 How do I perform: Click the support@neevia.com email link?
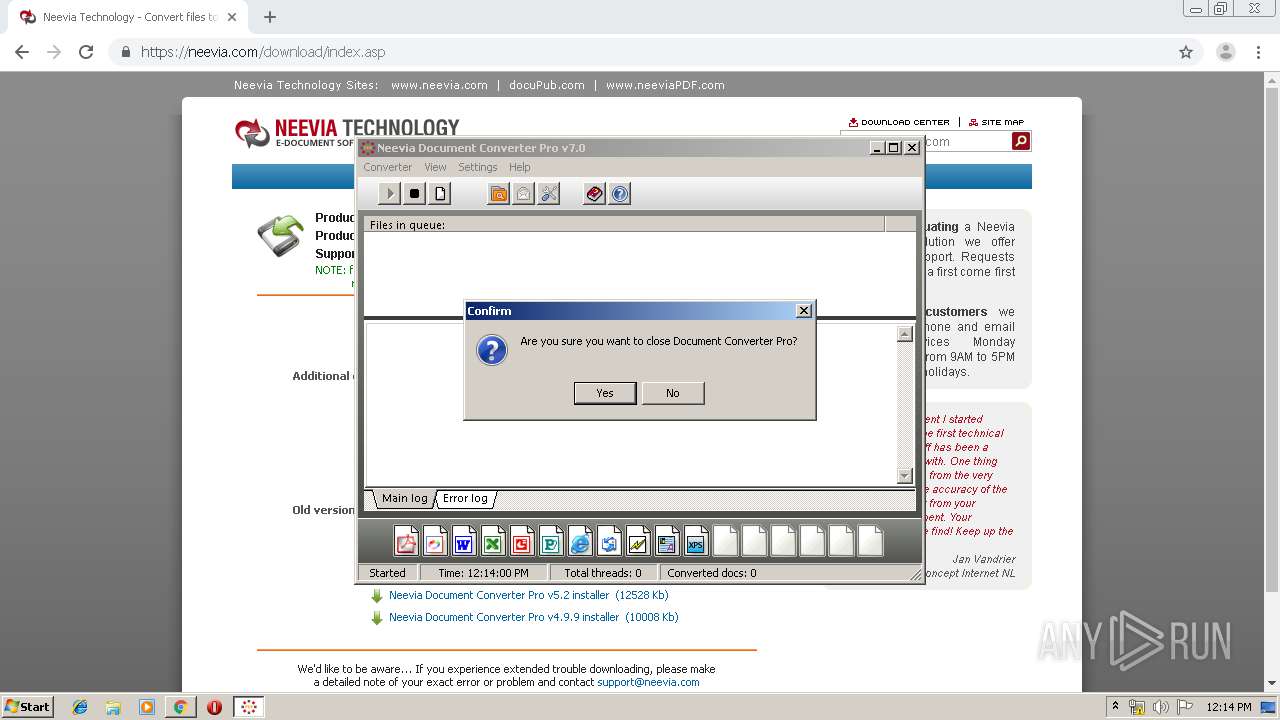point(648,682)
